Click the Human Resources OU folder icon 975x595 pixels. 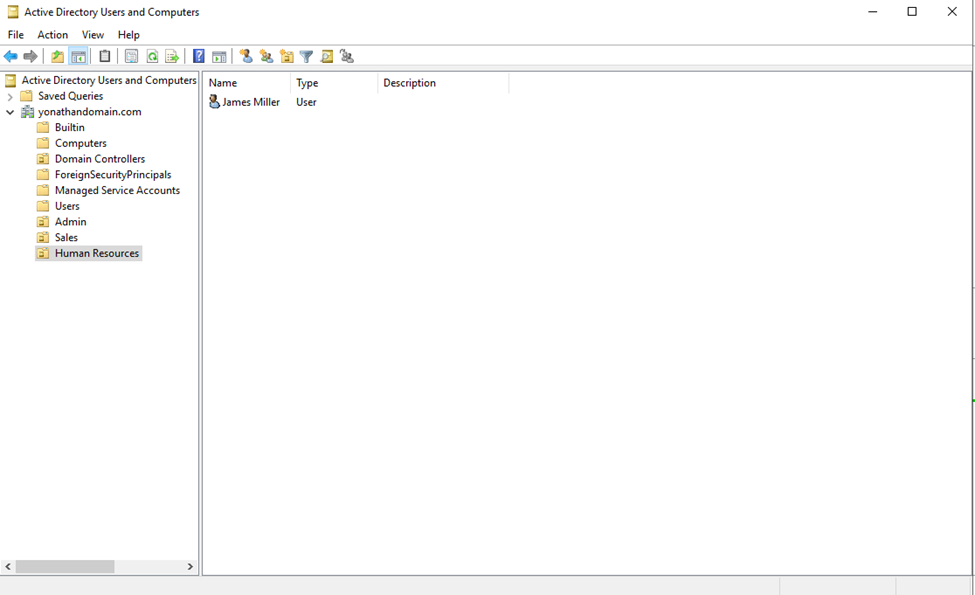point(43,253)
